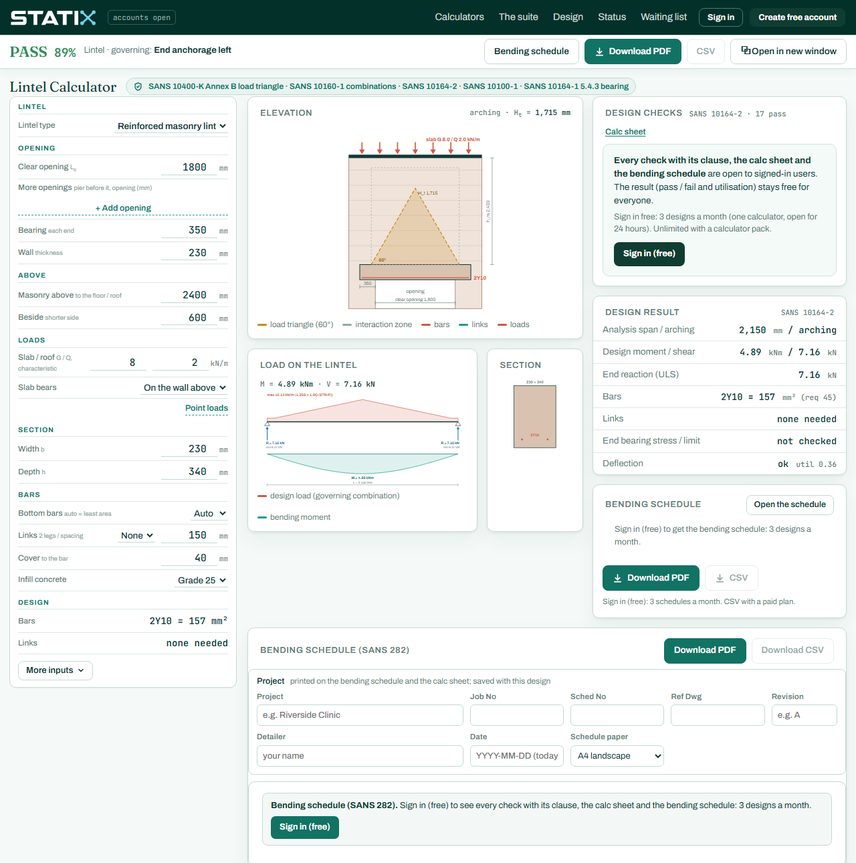Edit the slab Q load value 2

(179, 362)
